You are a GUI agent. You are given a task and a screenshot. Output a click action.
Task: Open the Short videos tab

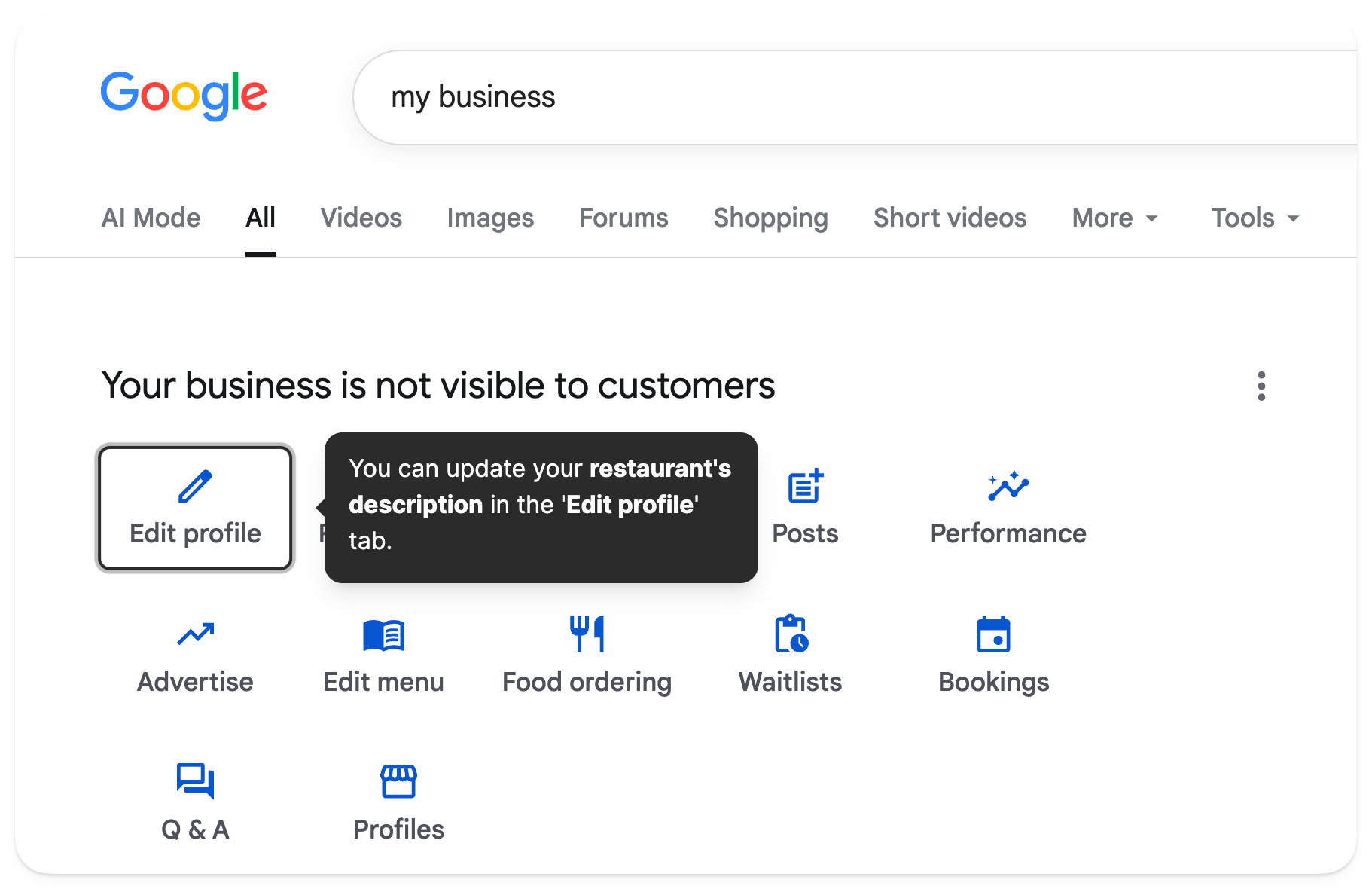(x=950, y=218)
